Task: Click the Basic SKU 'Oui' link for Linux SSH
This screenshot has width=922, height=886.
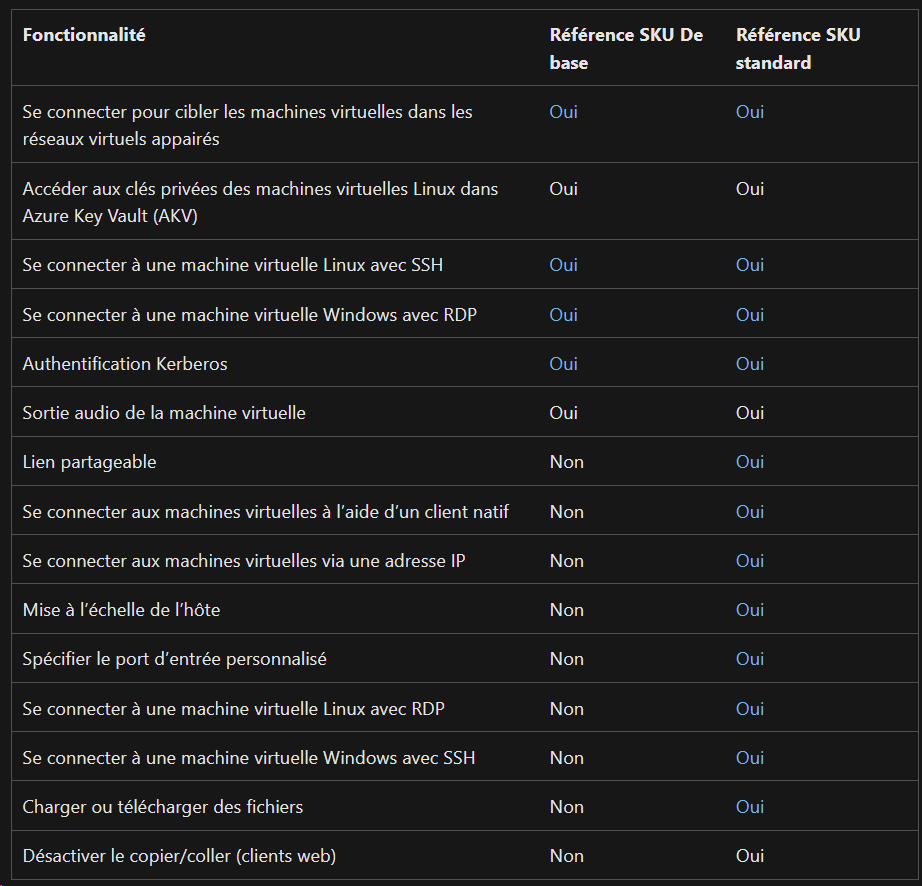Action: tap(563, 265)
